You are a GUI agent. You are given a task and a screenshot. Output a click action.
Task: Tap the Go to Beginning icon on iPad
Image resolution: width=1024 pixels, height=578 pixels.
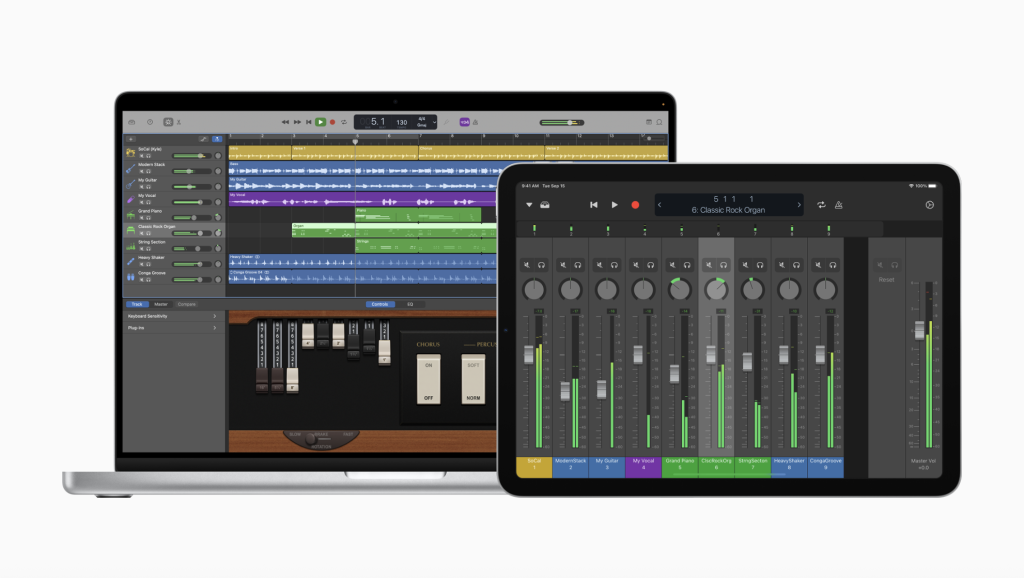(593, 205)
